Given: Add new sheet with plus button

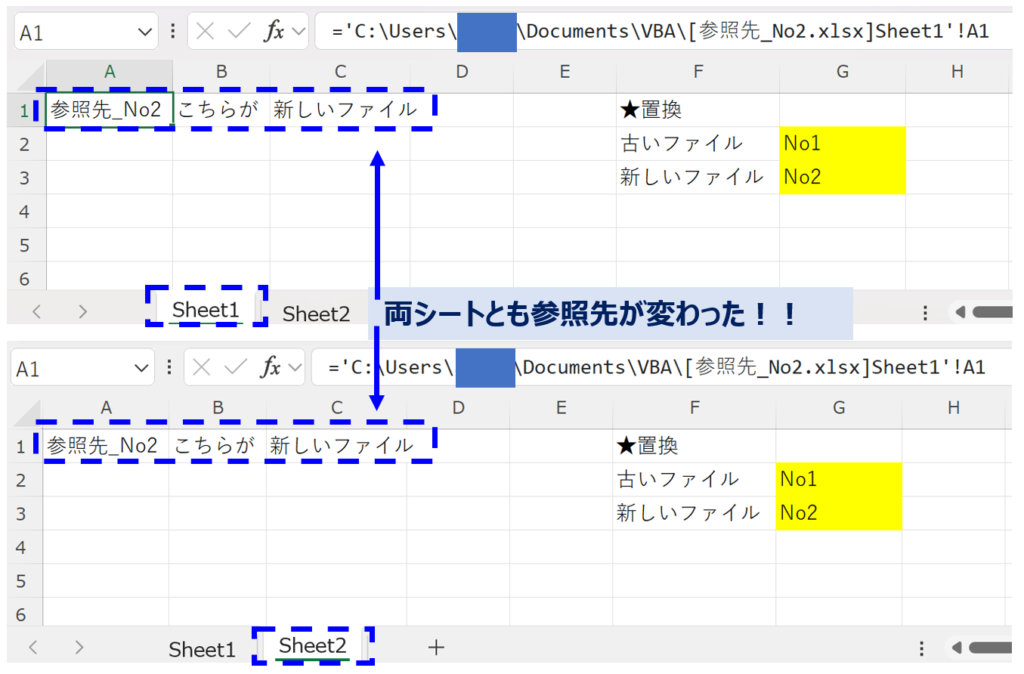Looking at the screenshot, I should 436,647.
